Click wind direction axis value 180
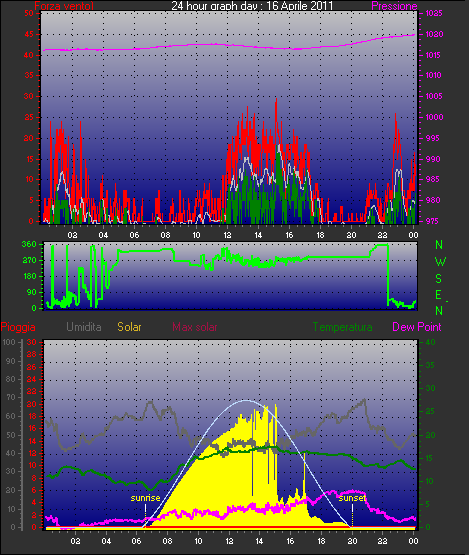The width and height of the screenshot is (469, 555). coord(29,276)
